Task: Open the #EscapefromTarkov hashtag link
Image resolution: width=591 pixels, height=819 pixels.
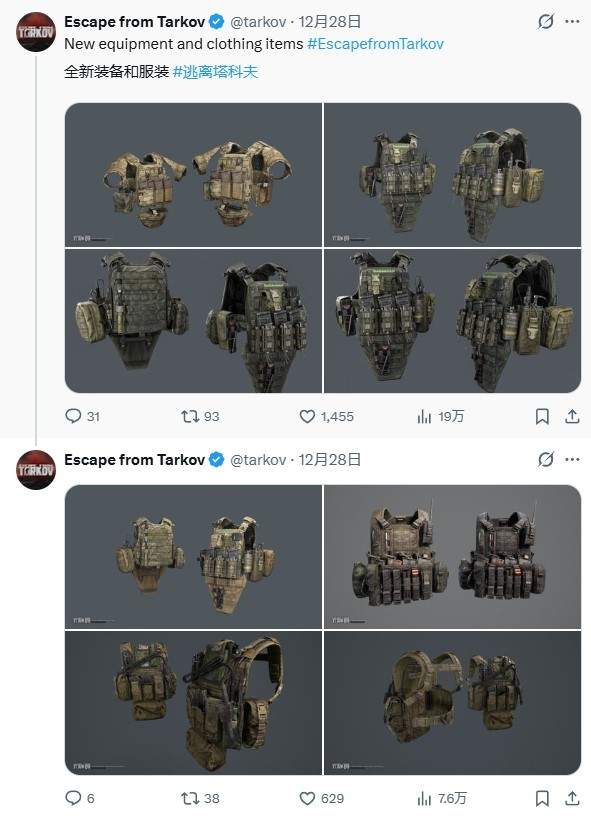Action: (375, 44)
